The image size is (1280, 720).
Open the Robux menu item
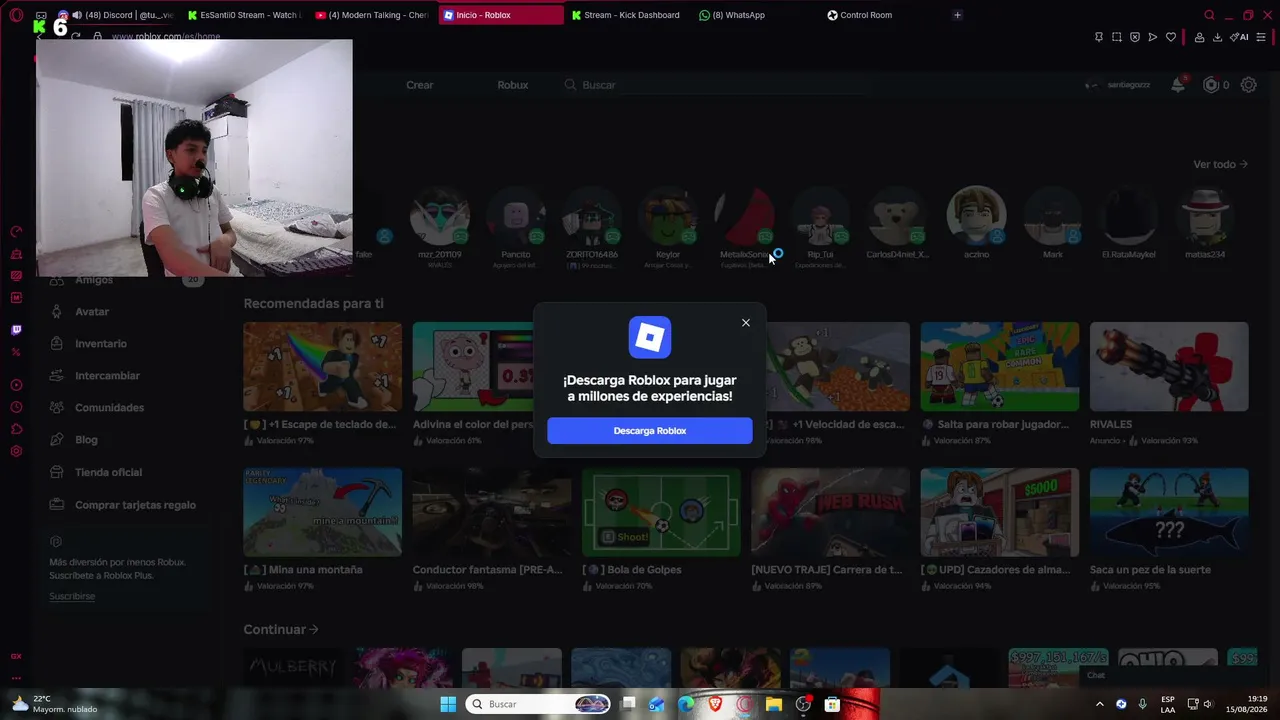coord(513,85)
